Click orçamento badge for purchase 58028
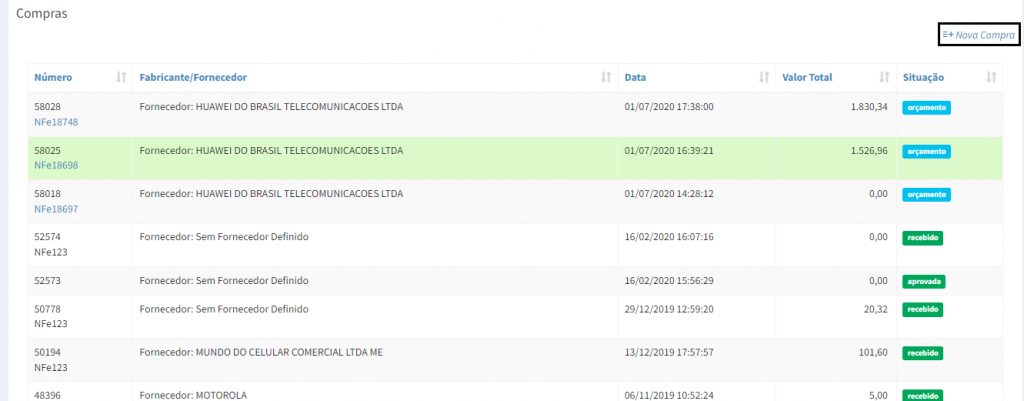Screen dimensions: 1024x401 click(x=925, y=107)
